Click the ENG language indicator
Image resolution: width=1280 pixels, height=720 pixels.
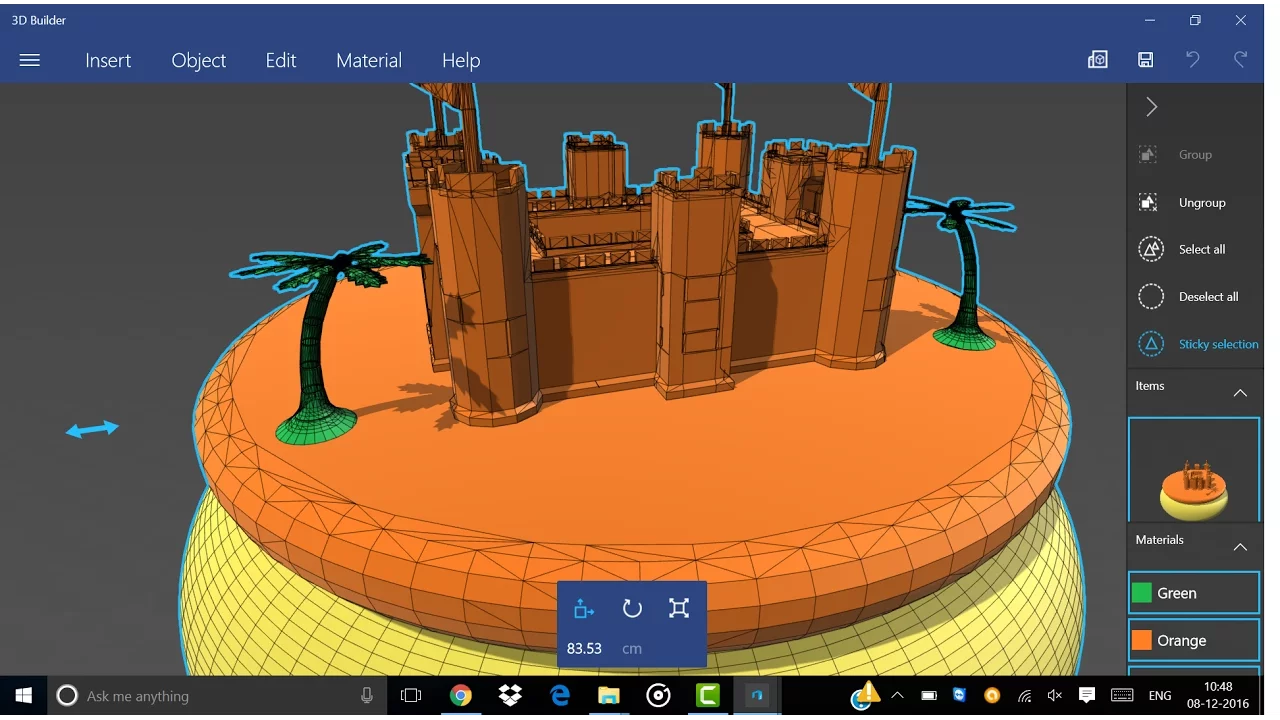(x=1159, y=696)
